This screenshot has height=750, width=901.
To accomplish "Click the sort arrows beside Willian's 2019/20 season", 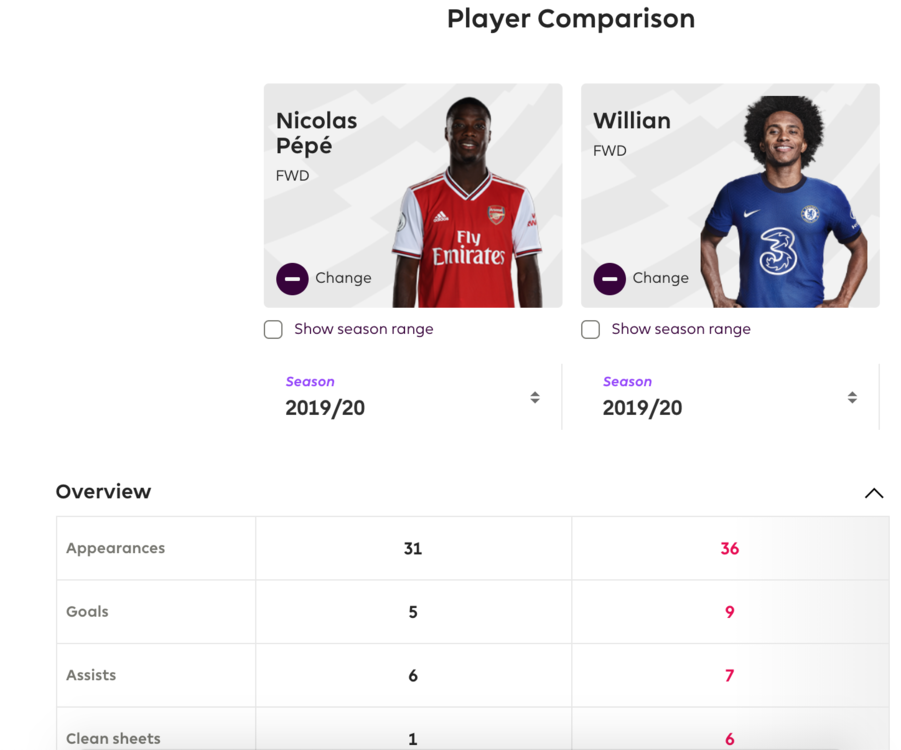I will point(852,397).
